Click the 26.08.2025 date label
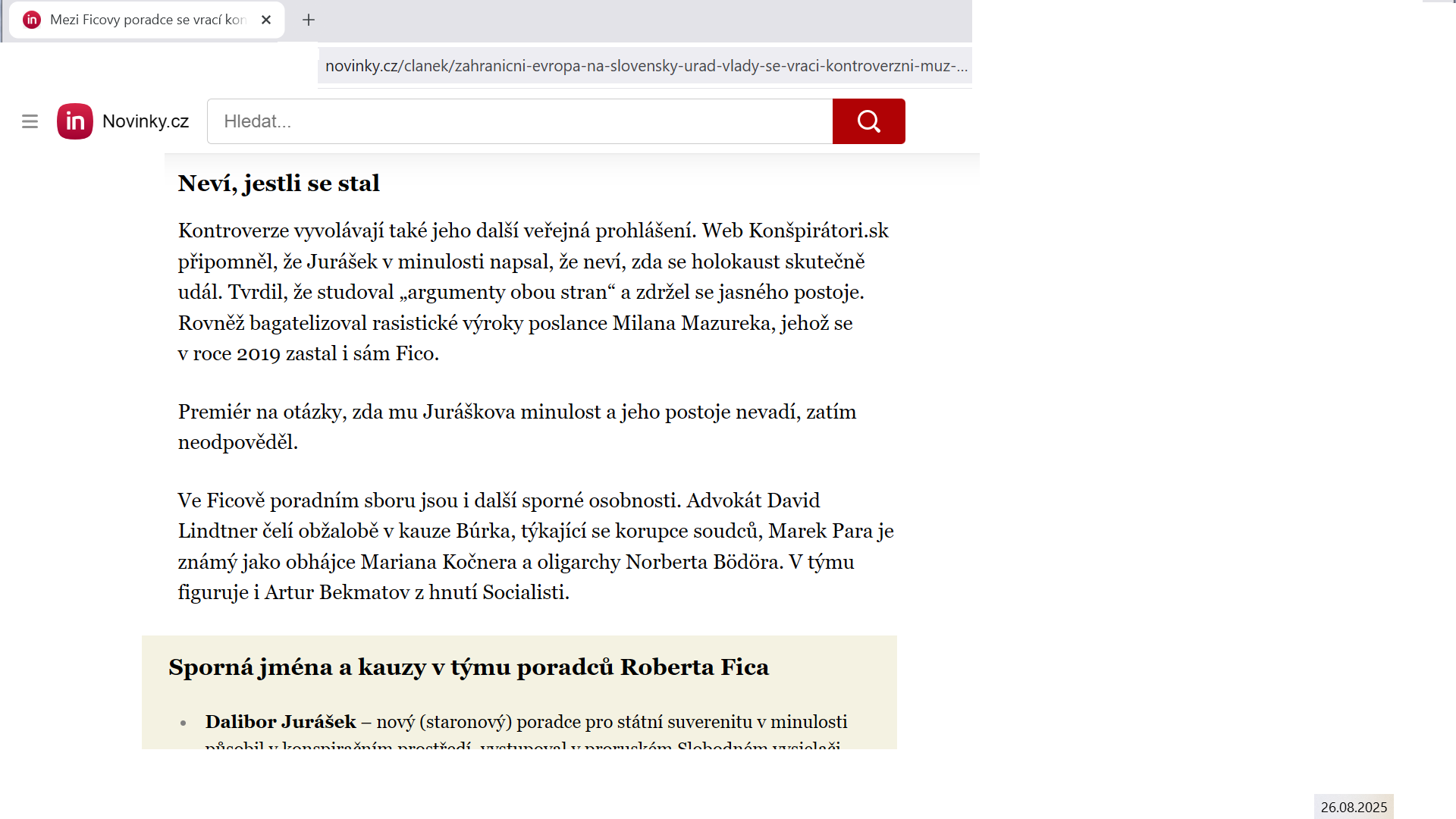The width and height of the screenshot is (1456, 819). 1354,807
